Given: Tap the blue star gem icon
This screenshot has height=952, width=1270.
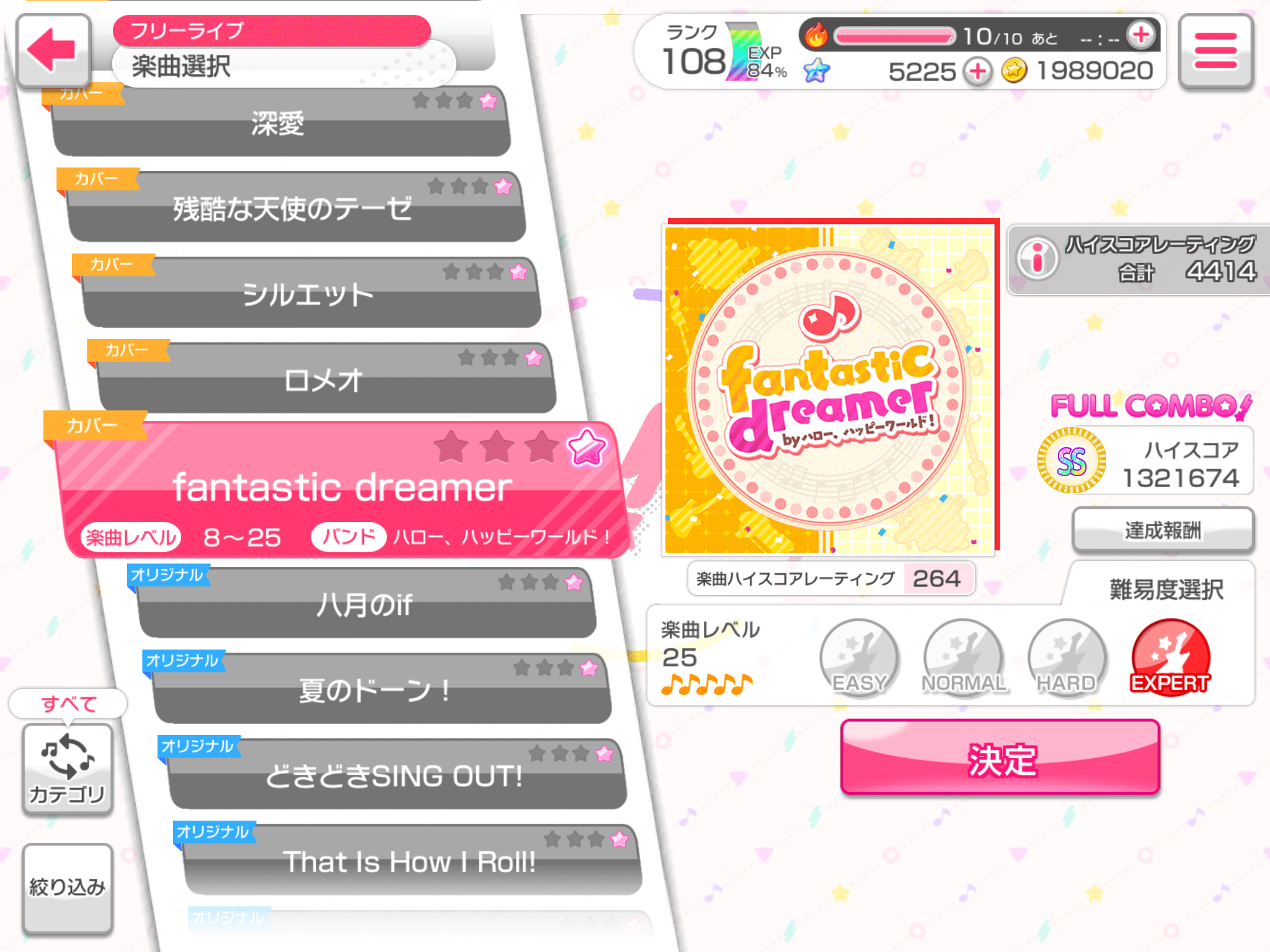Looking at the screenshot, I should tap(816, 71).
